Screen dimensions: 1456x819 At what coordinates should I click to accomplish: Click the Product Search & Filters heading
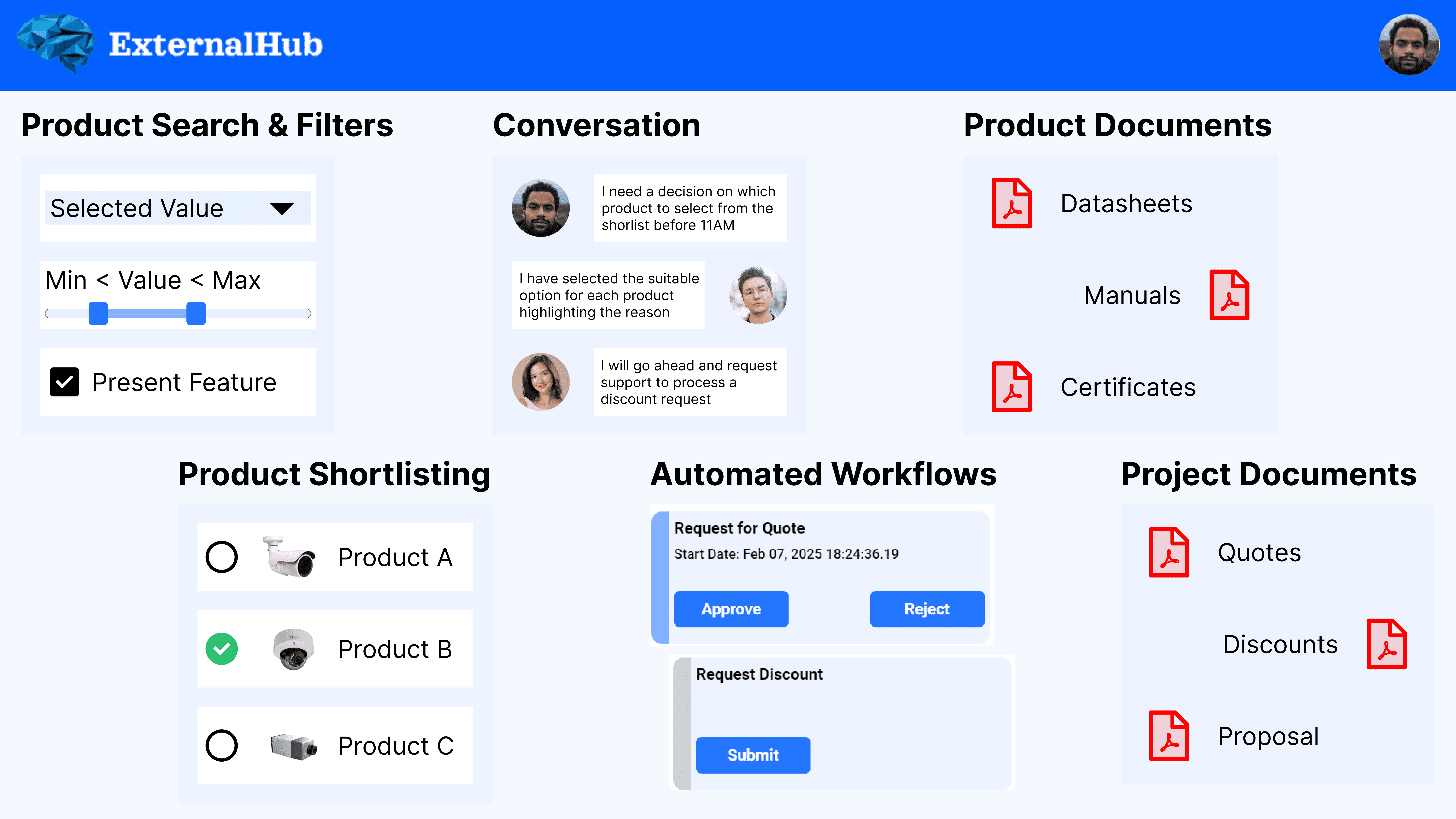point(207,125)
